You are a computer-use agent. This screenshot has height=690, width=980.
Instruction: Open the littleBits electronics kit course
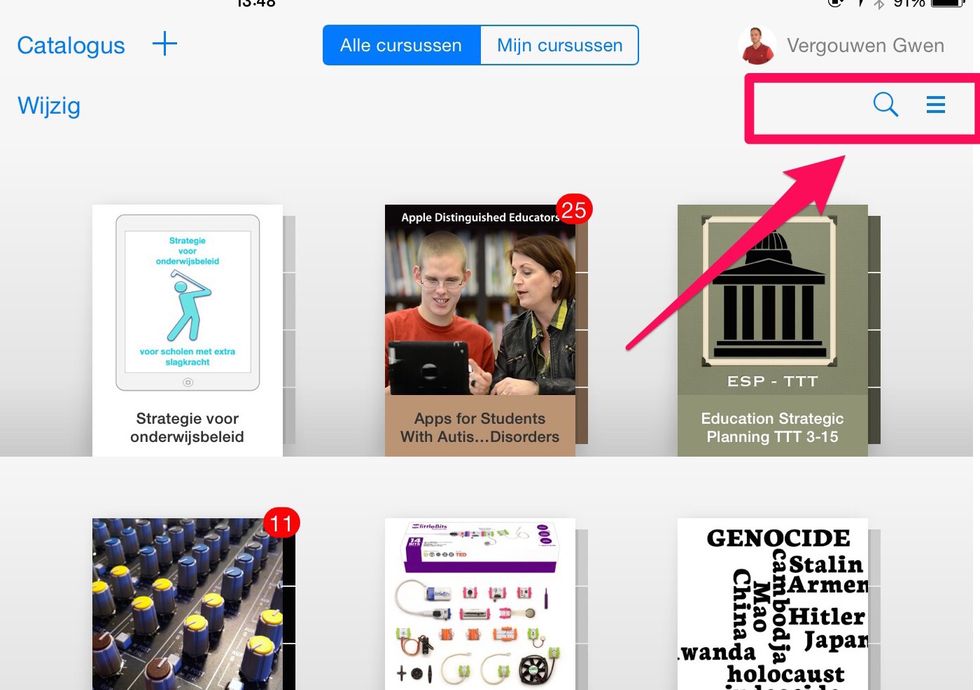(480, 604)
